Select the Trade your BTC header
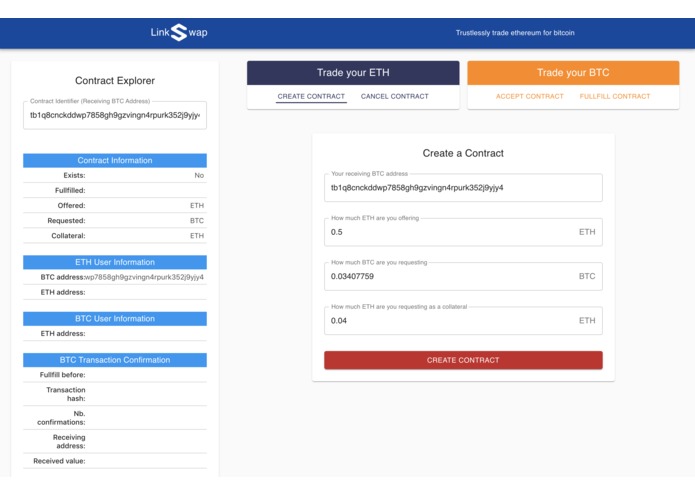 [x=573, y=73]
